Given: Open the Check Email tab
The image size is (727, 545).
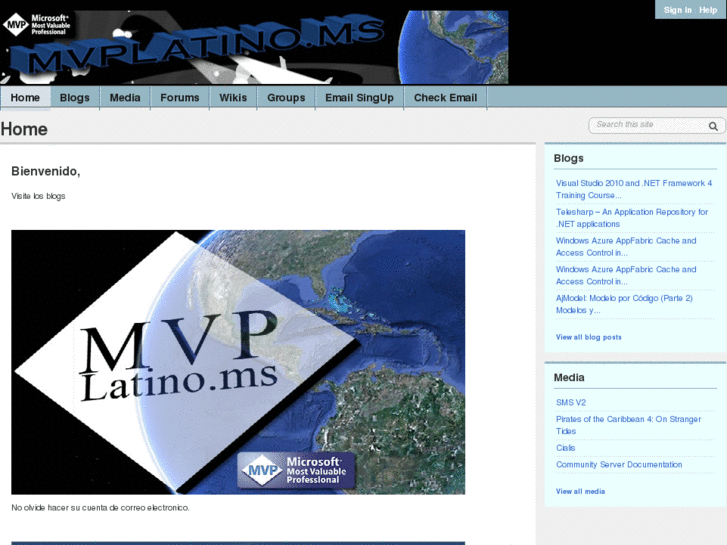Looking at the screenshot, I should [x=446, y=98].
